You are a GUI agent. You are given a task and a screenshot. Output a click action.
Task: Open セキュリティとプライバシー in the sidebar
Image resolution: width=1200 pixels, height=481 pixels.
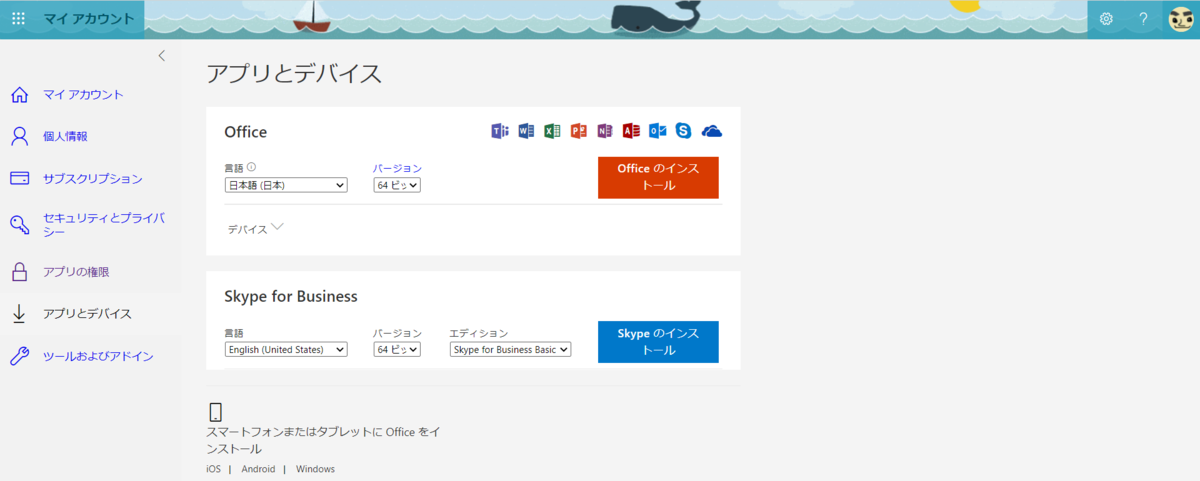[x=104, y=224]
